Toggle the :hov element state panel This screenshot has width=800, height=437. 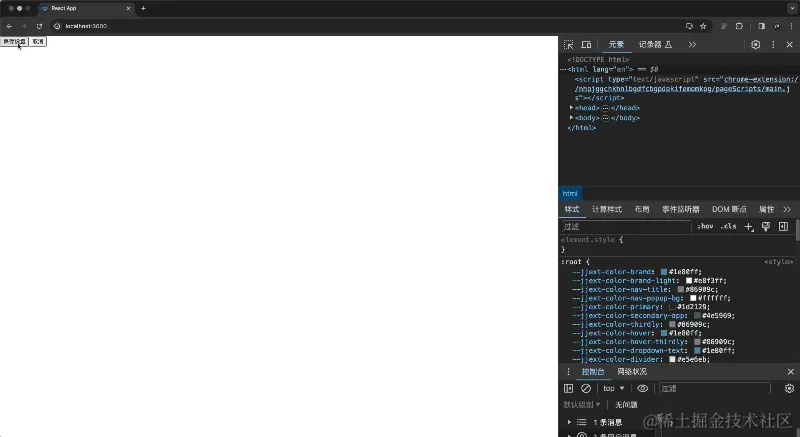(705, 226)
